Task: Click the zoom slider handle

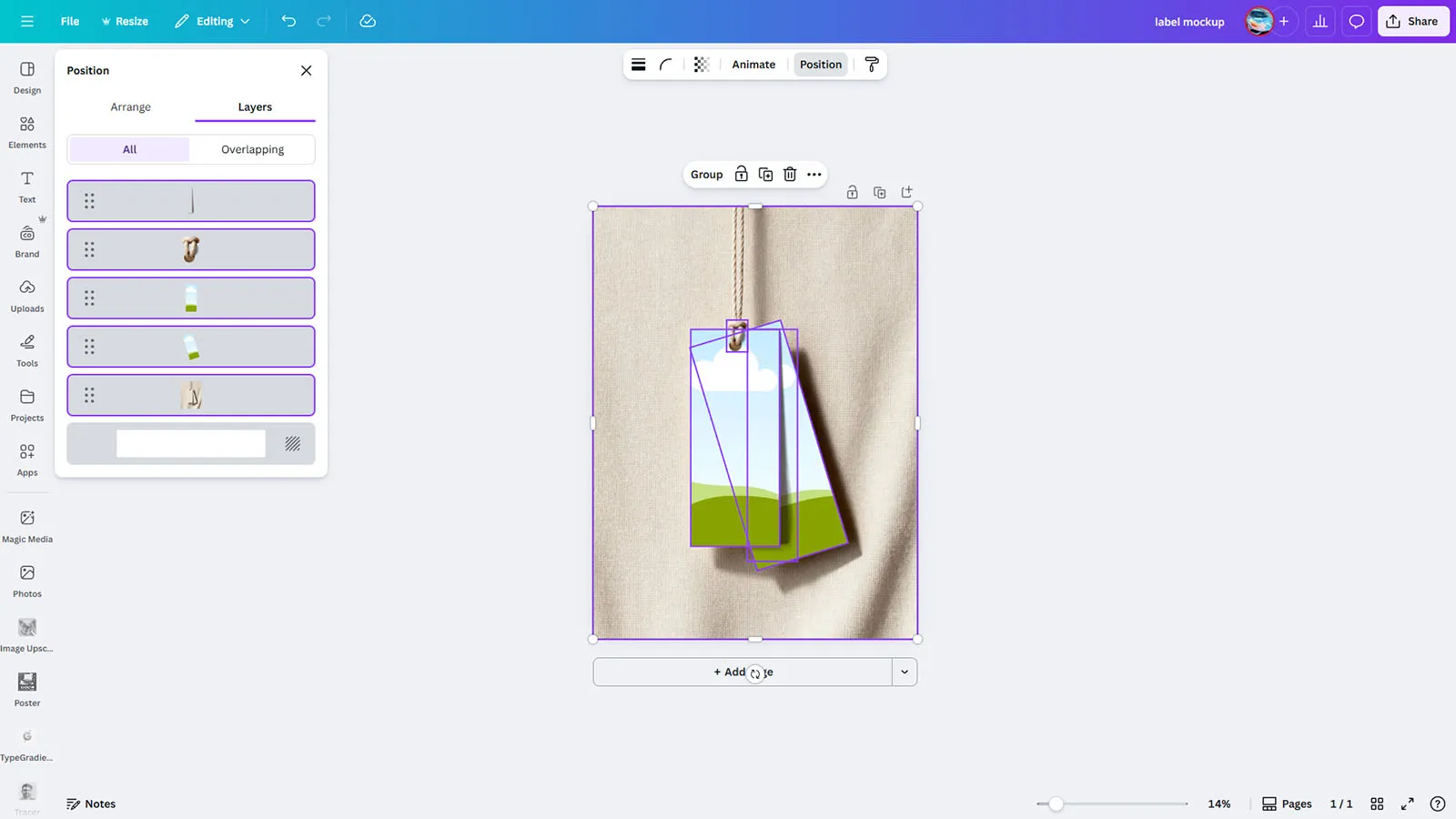Action: [x=1056, y=804]
